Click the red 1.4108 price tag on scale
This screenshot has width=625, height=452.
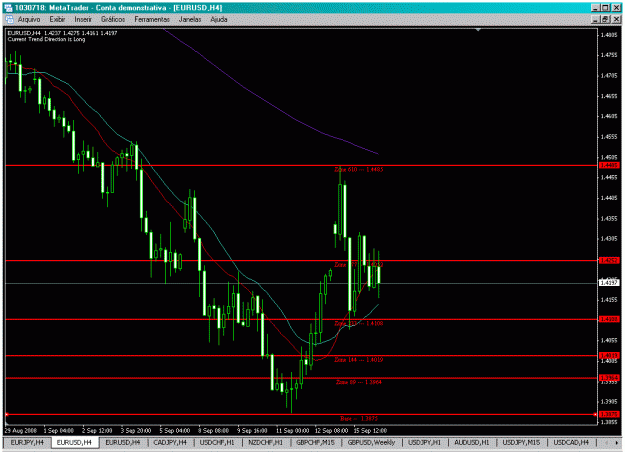(x=609, y=319)
